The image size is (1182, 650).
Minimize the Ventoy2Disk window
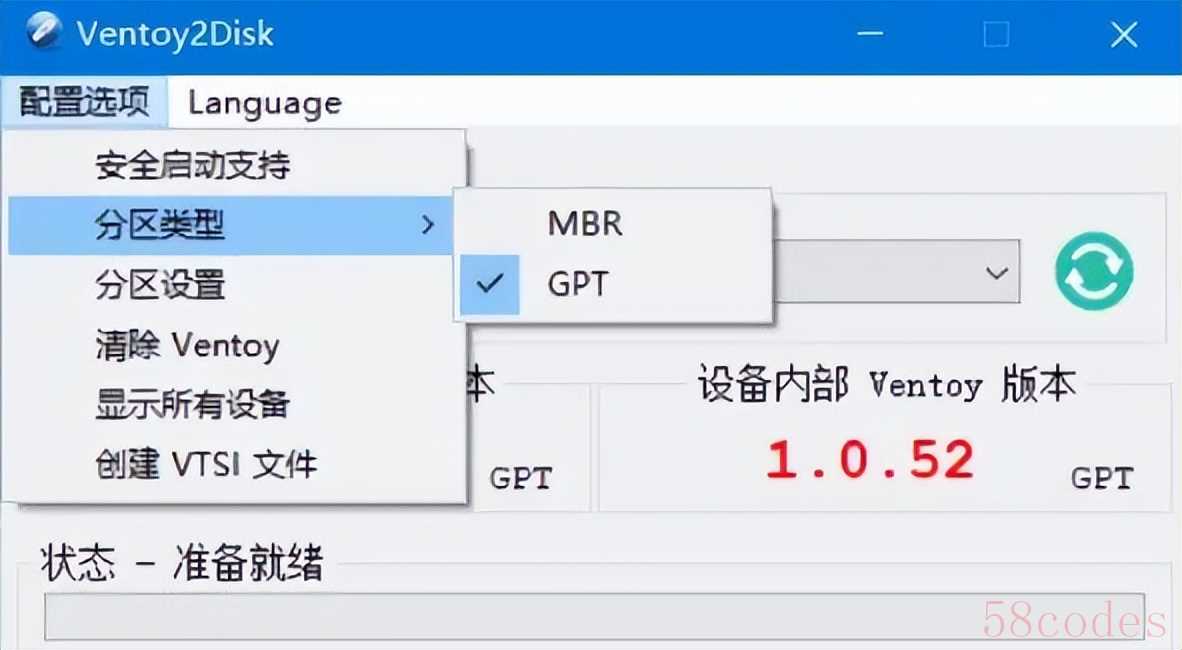[x=870, y=33]
